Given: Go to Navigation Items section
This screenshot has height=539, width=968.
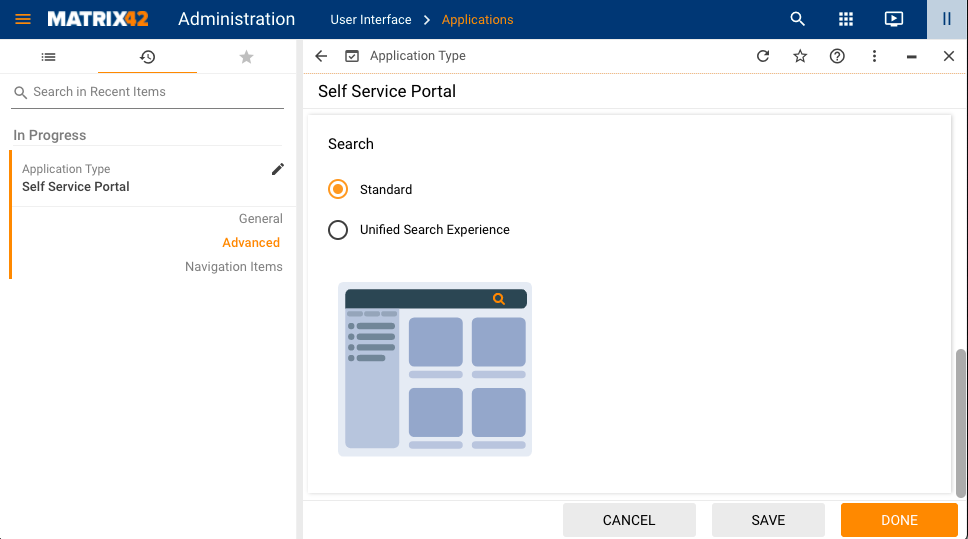Looking at the screenshot, I should pyautogui.click(x=233, y=267).
